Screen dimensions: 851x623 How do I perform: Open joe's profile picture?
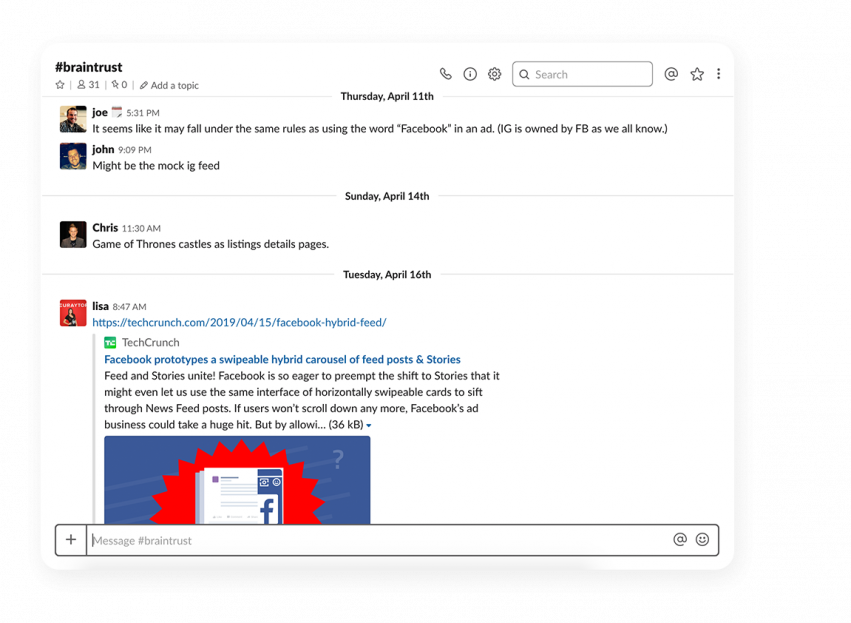(73, 119)
